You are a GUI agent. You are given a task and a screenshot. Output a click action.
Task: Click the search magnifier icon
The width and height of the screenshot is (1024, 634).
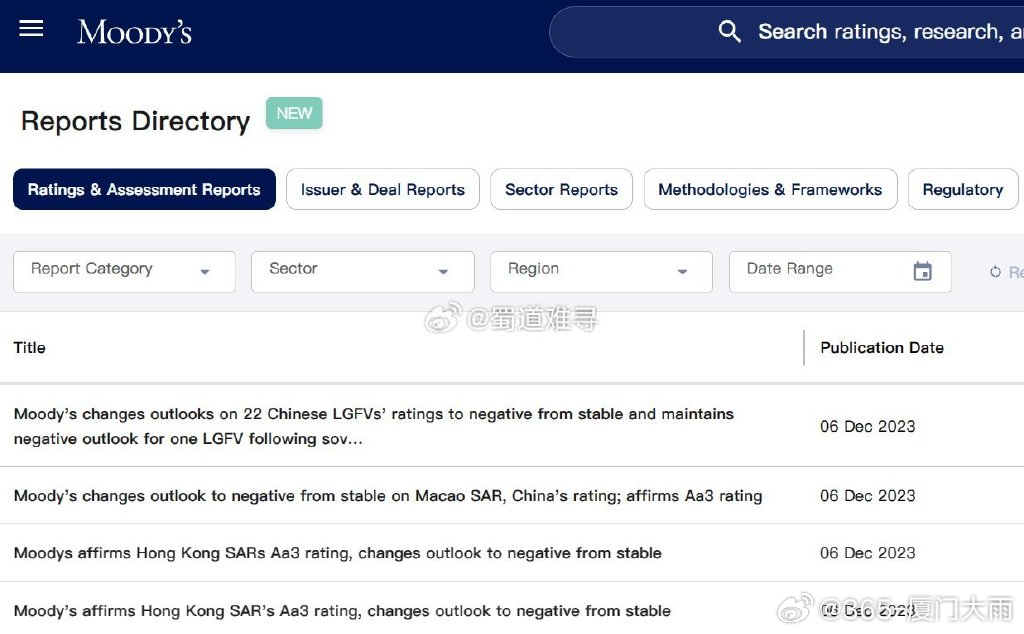[729, 31]
